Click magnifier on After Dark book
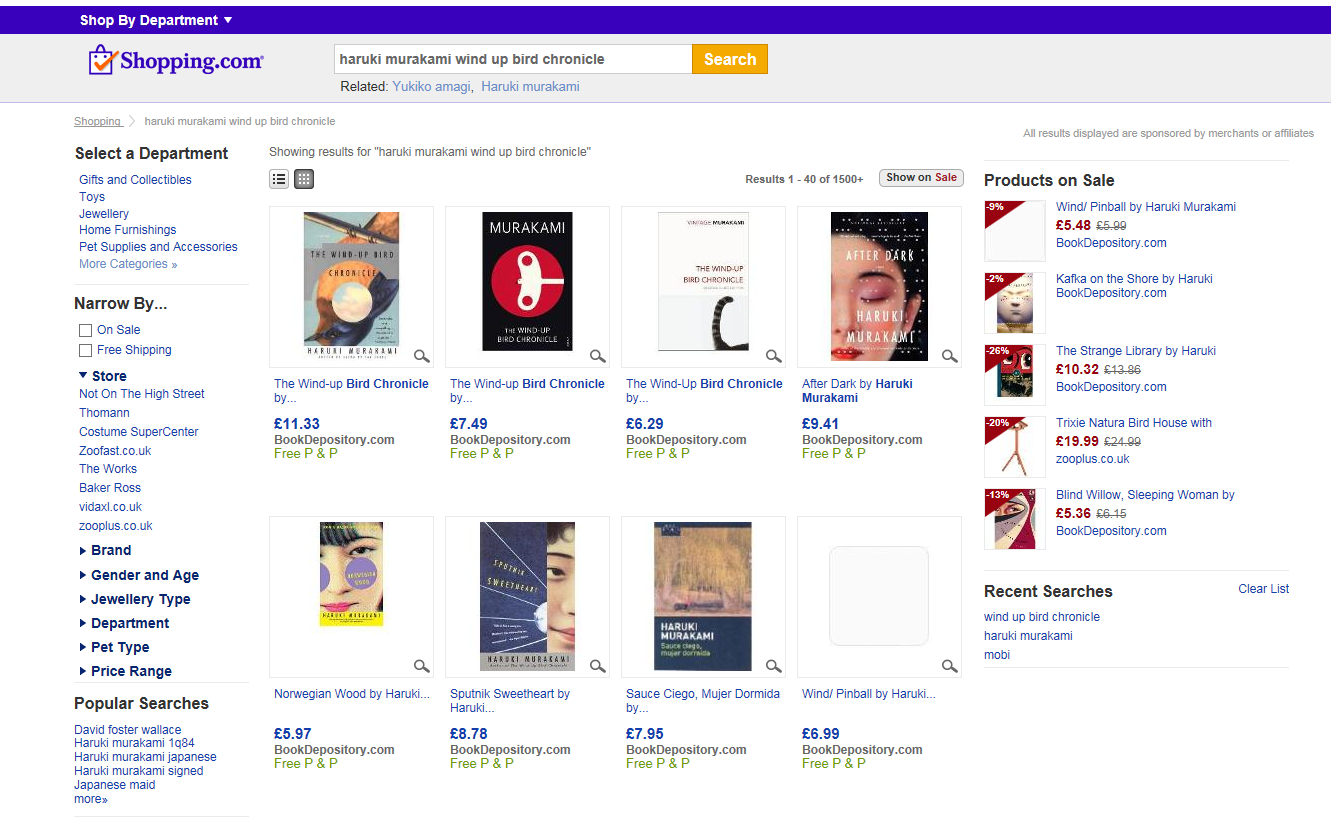Viewport: 1331px width, 818px height. pyautogui.click(x=949, y=356)
